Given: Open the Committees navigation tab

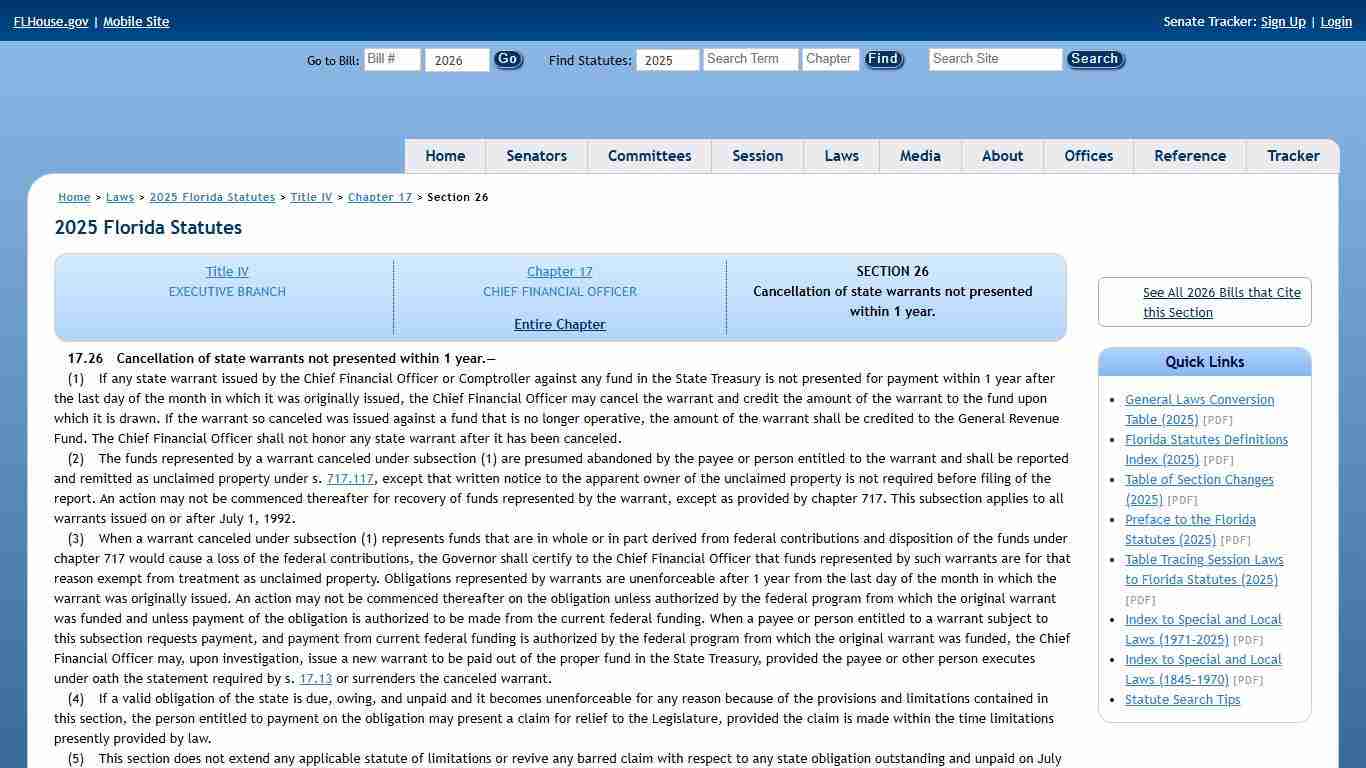Looking at the screenshot, I should click(649, 156).
